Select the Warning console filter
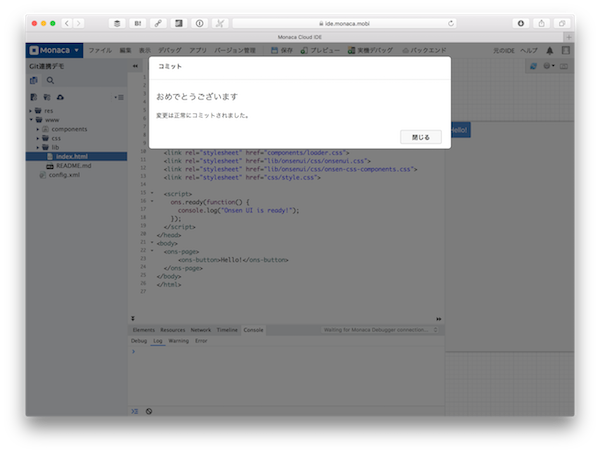This screenshot has height=453, width=600. pos(178,341)
